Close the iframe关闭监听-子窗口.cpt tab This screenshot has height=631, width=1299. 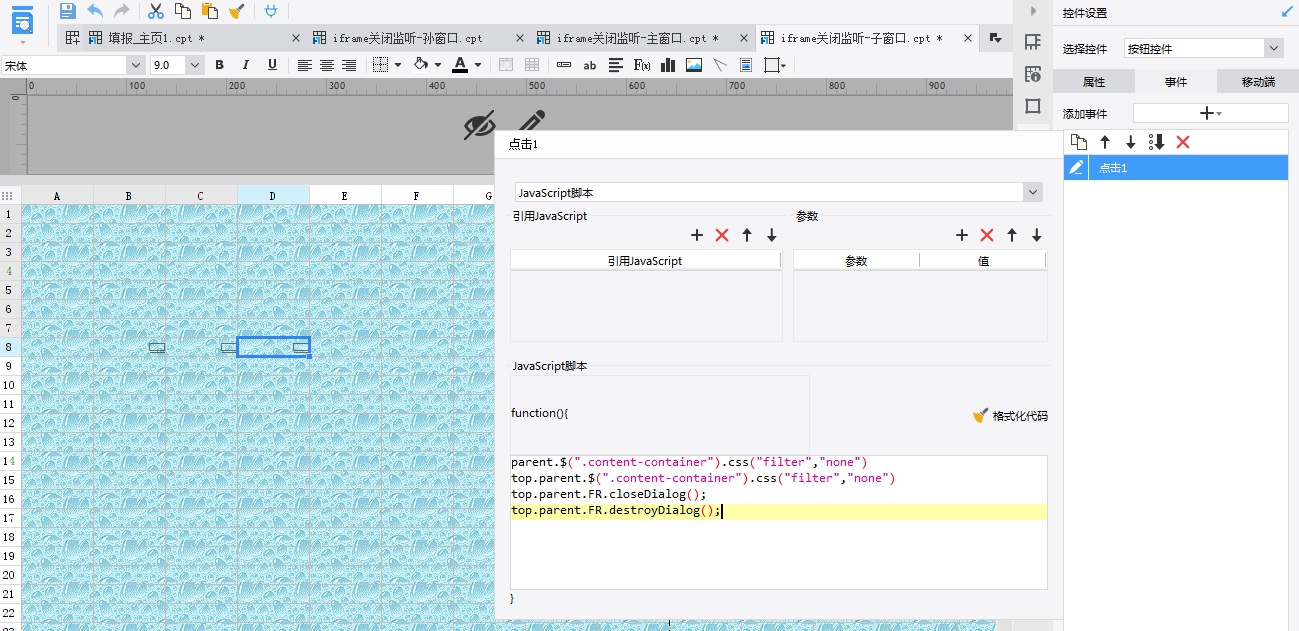(967, 38)
